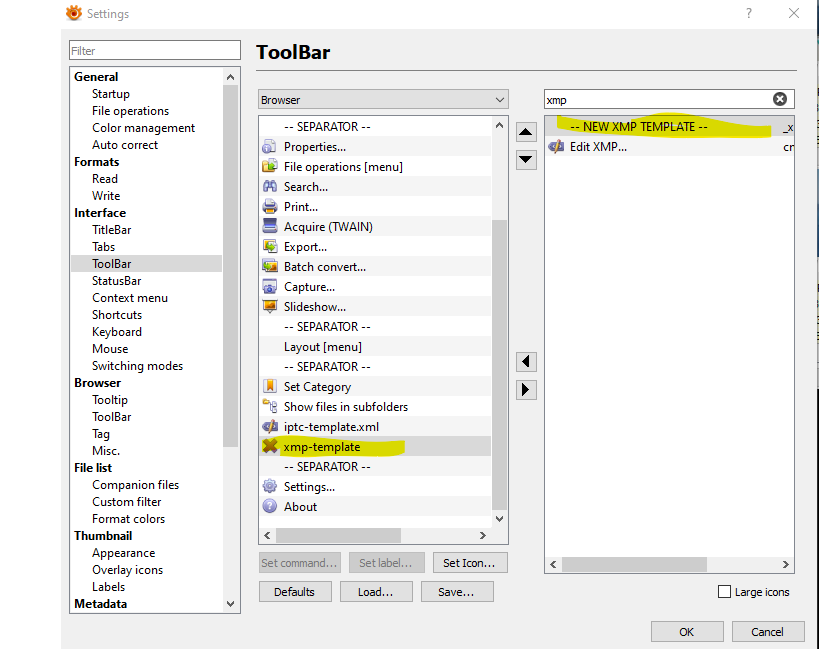Screen dimensions: 819x649
Task: Open Color management settings
Action: [x=143, y=128]
